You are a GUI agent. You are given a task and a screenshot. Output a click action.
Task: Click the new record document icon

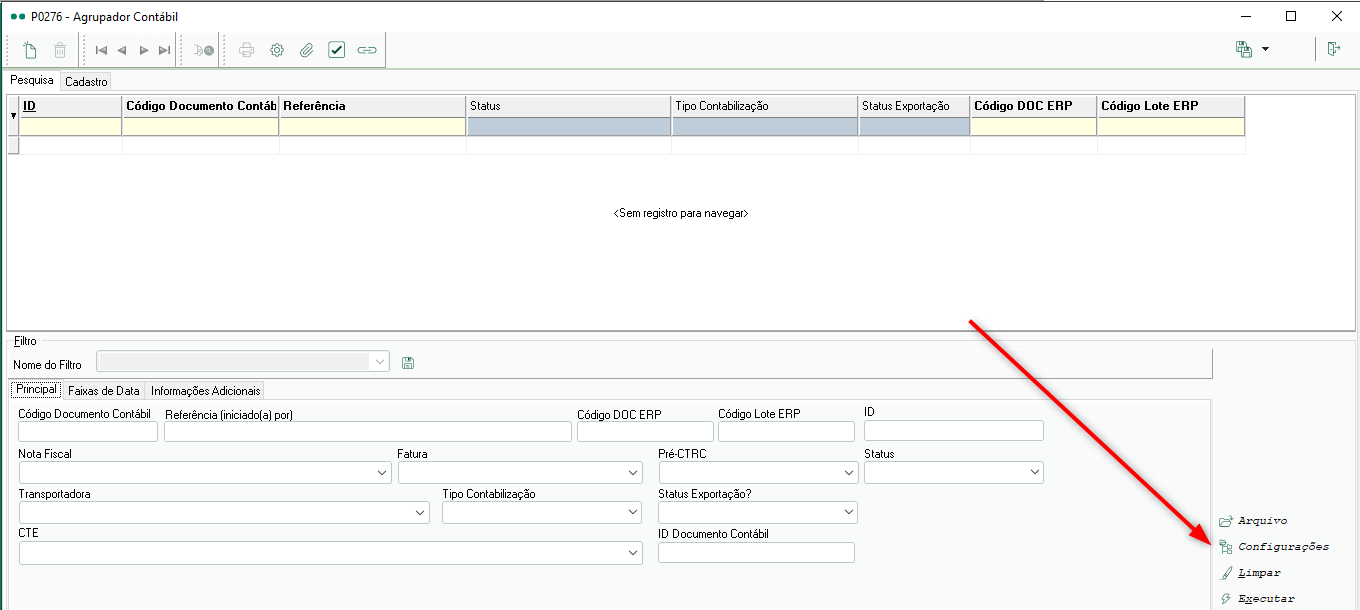(x=30, y=50)
